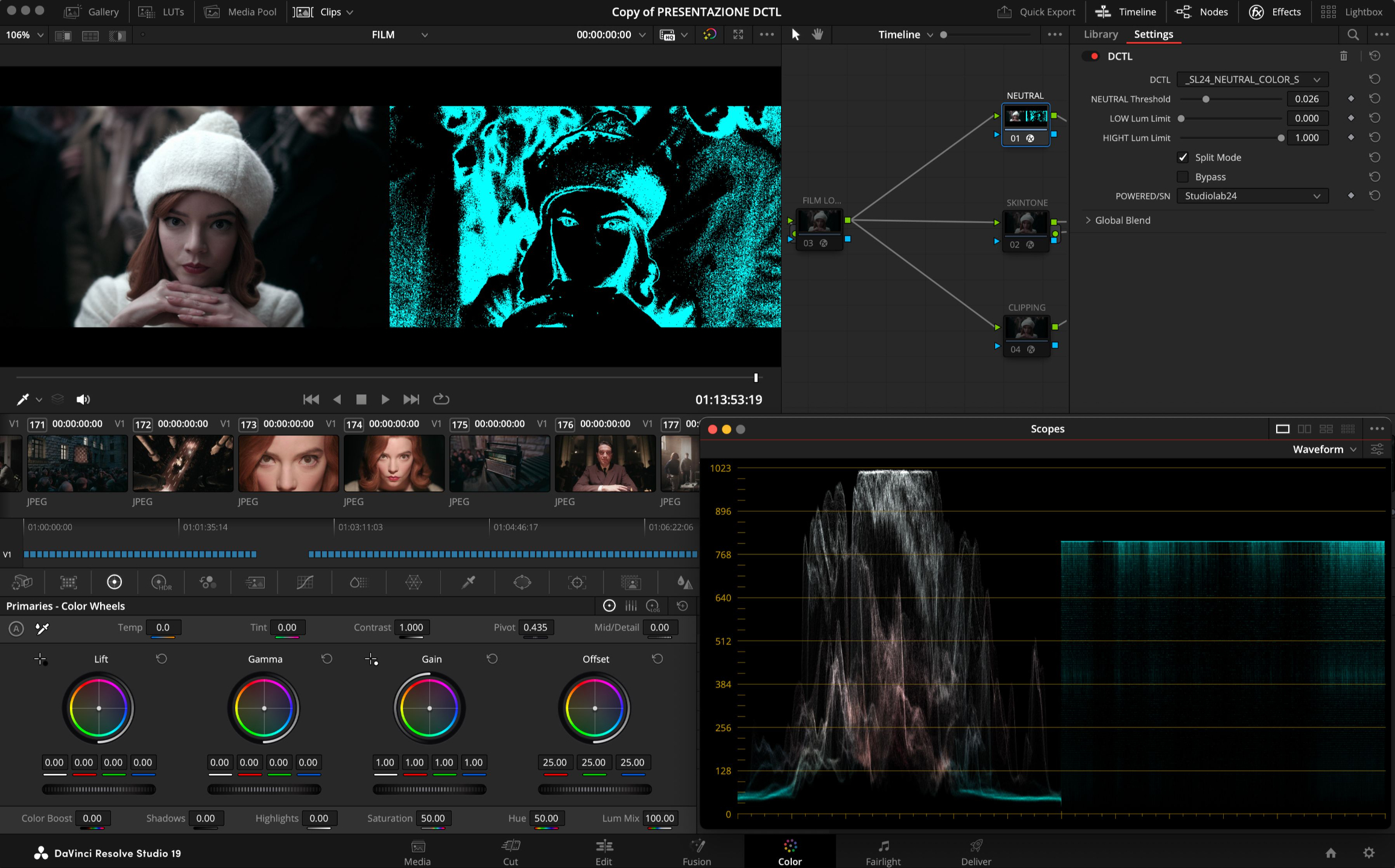The image size is (1395, 868).
Task: Open the LUTs panel button
Action: pos(161,12)
